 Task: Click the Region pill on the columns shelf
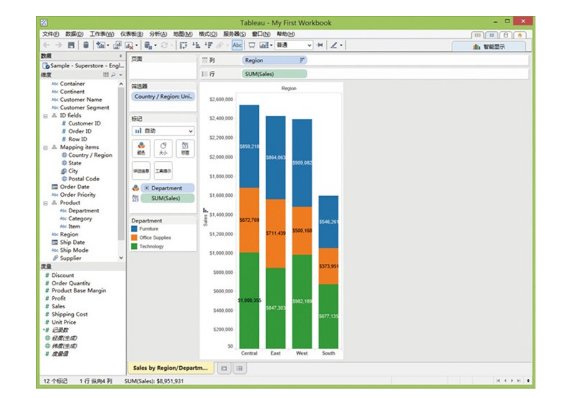[274, 60]
